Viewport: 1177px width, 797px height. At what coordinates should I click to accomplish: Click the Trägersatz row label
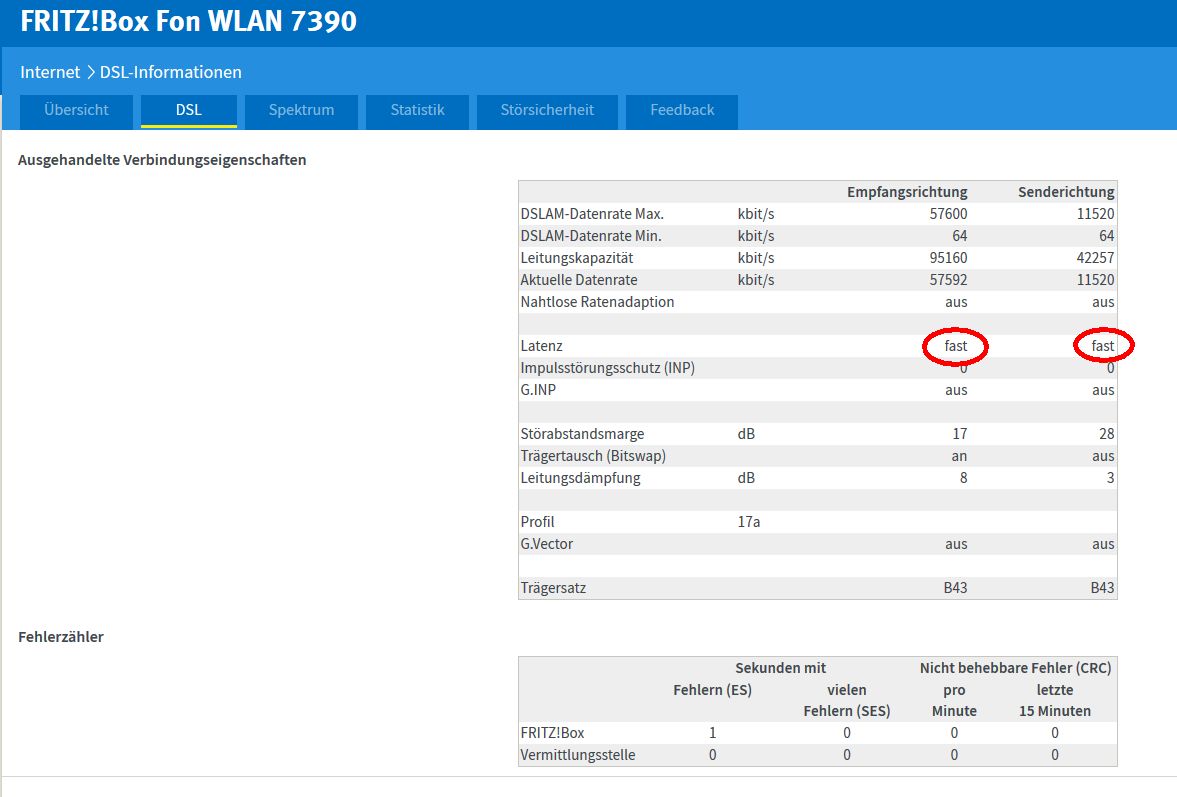[x=553, y=588]
